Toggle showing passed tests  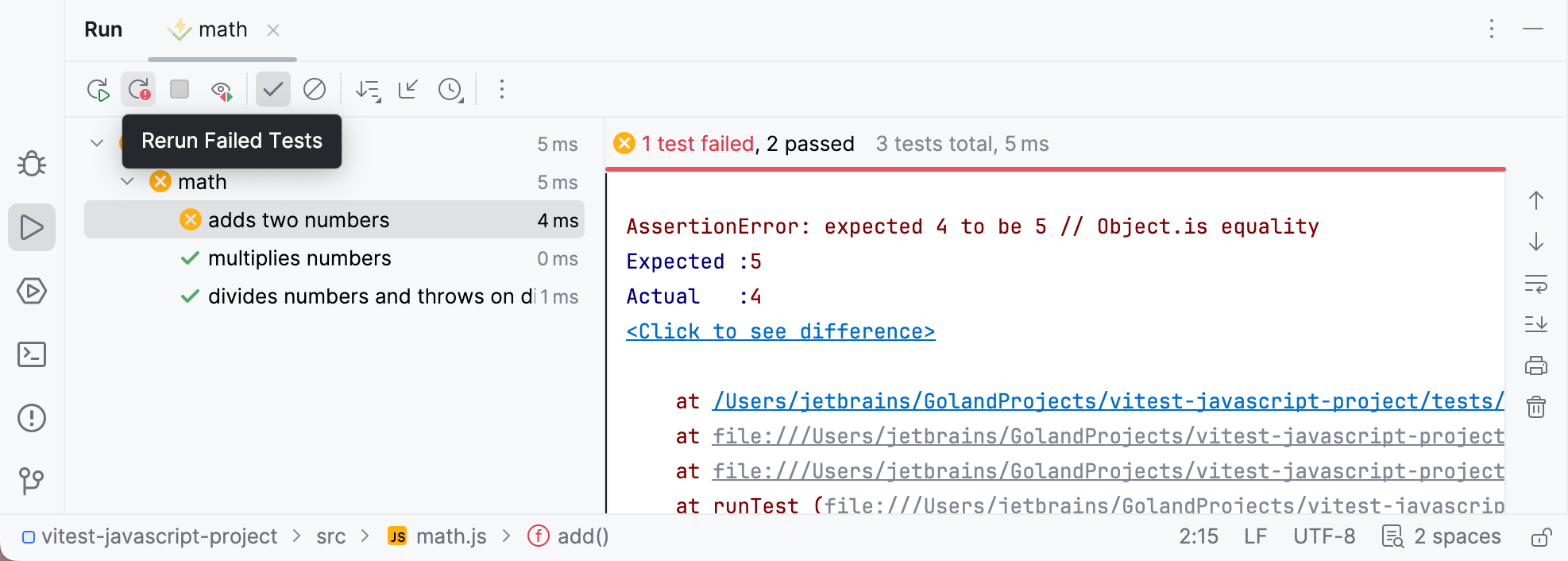[272, 89]
